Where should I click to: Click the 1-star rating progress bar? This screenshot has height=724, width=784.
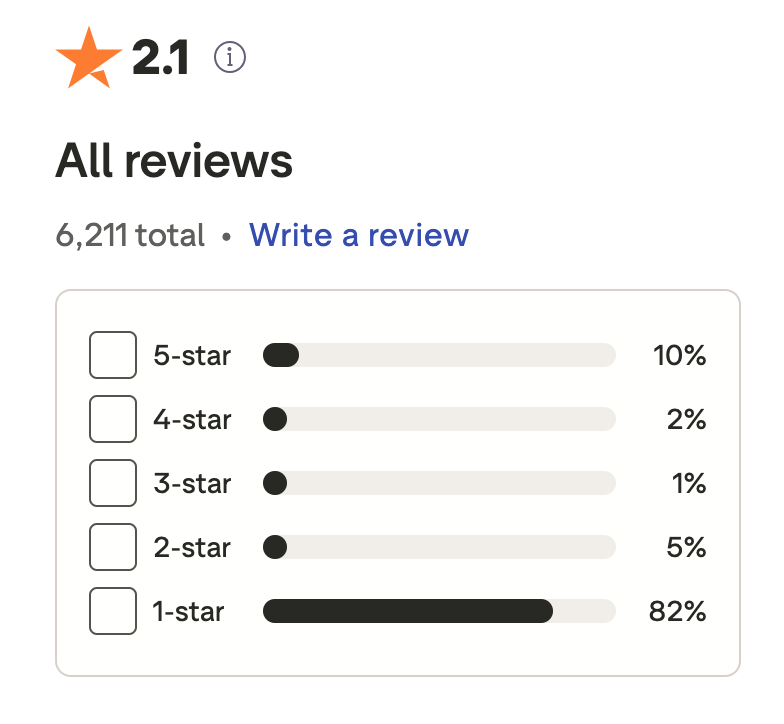(438, 611)
